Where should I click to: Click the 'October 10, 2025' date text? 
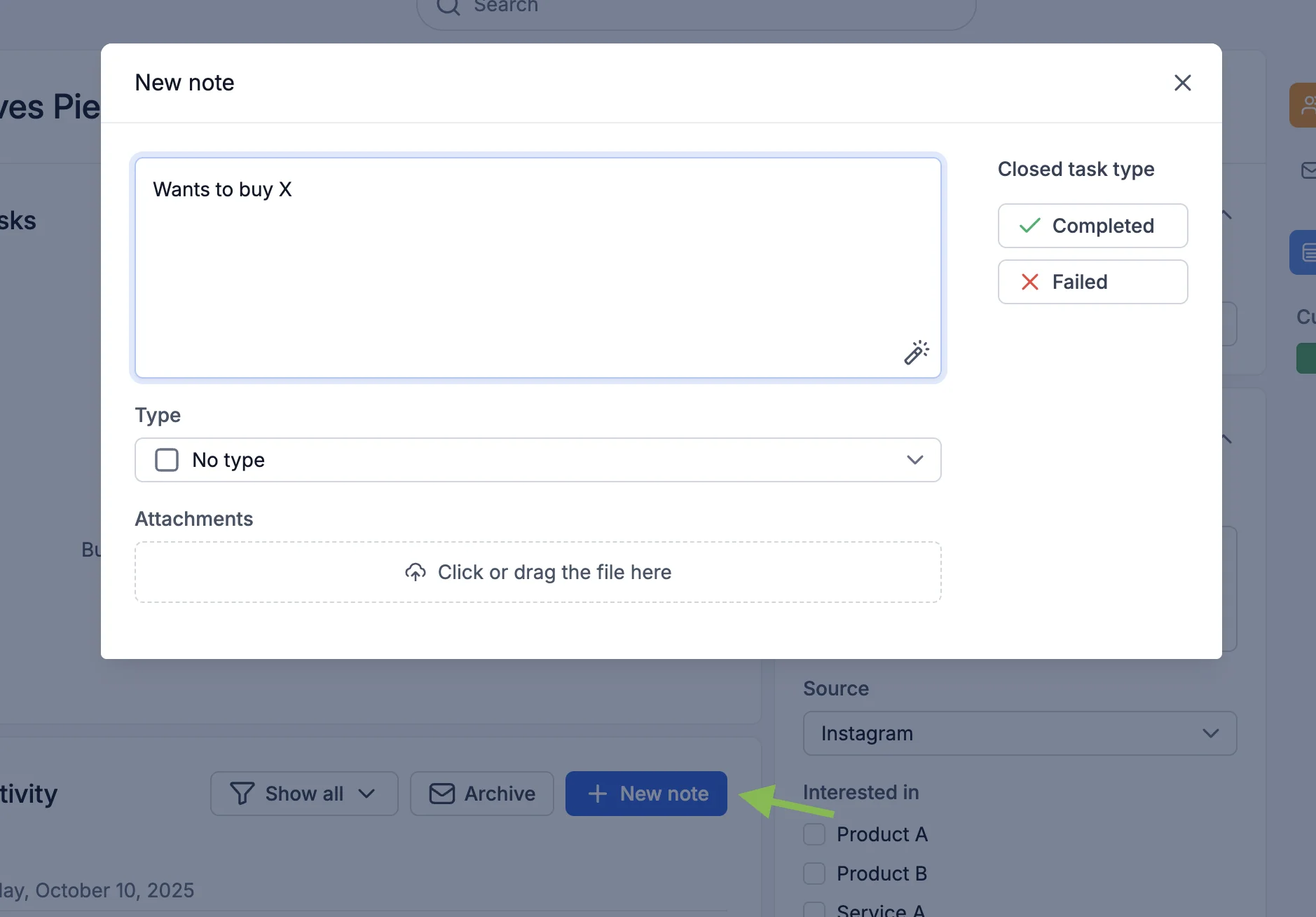coord(115,890)
